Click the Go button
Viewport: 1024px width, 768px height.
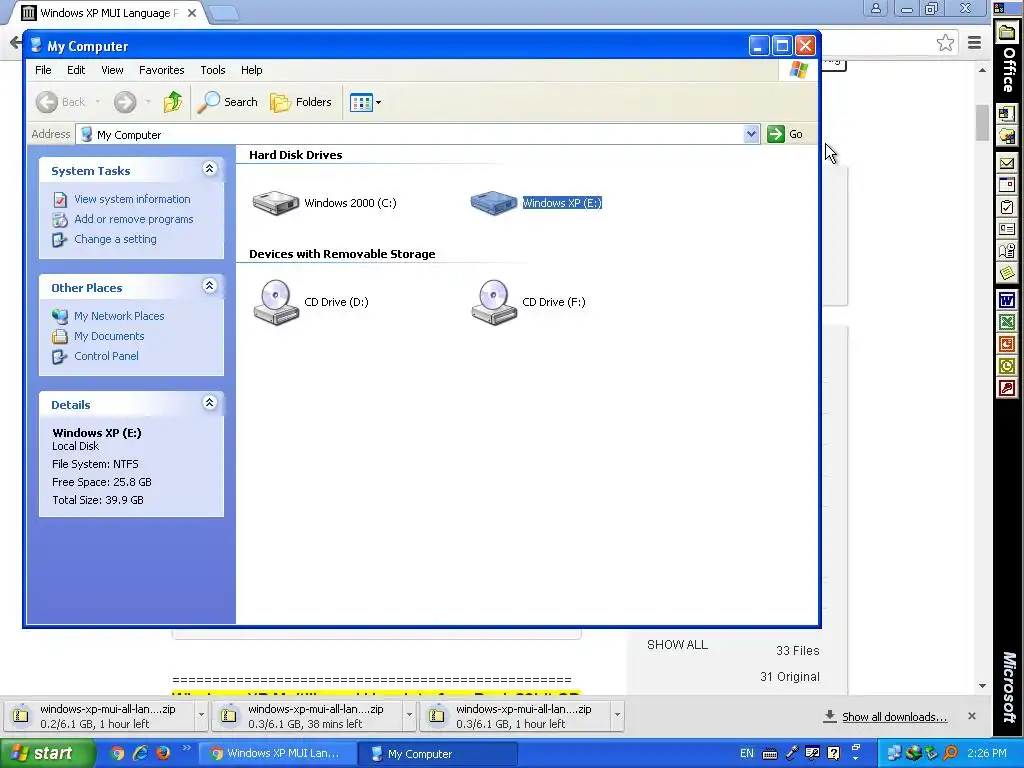point(786,135)
